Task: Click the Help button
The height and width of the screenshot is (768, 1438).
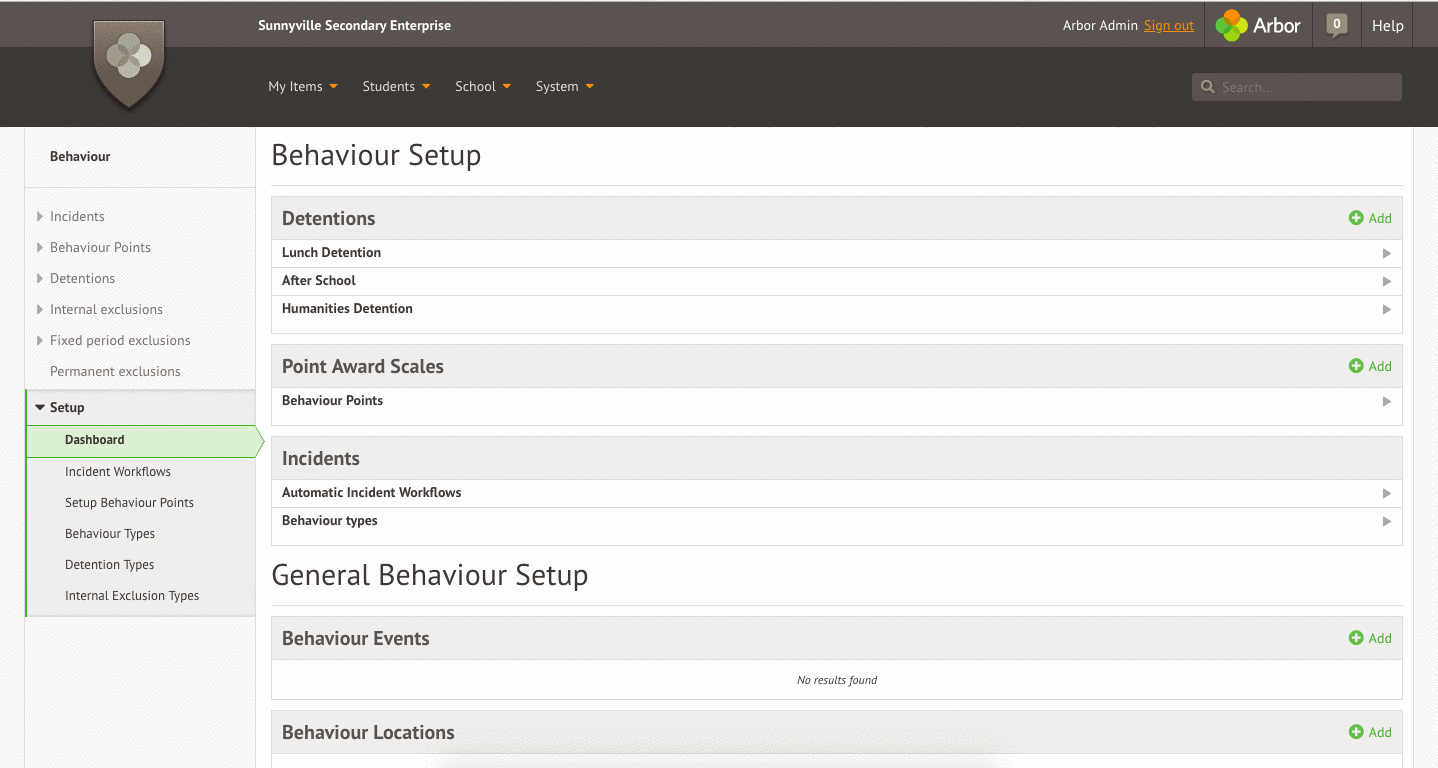Action: (1387, 26)
